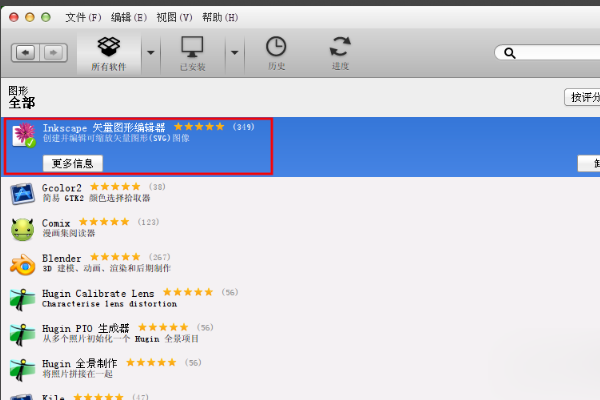Click the red close window button

click(14, 17)
